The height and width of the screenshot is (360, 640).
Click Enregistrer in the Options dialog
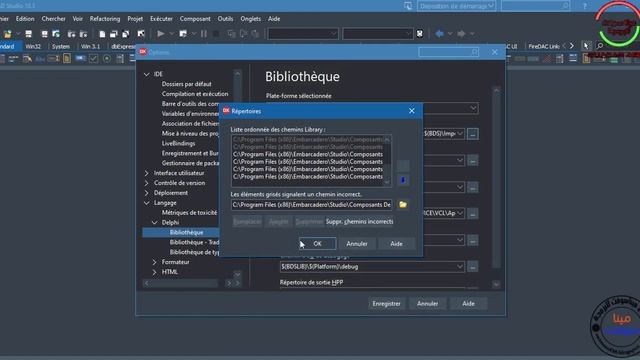(386, 304)
